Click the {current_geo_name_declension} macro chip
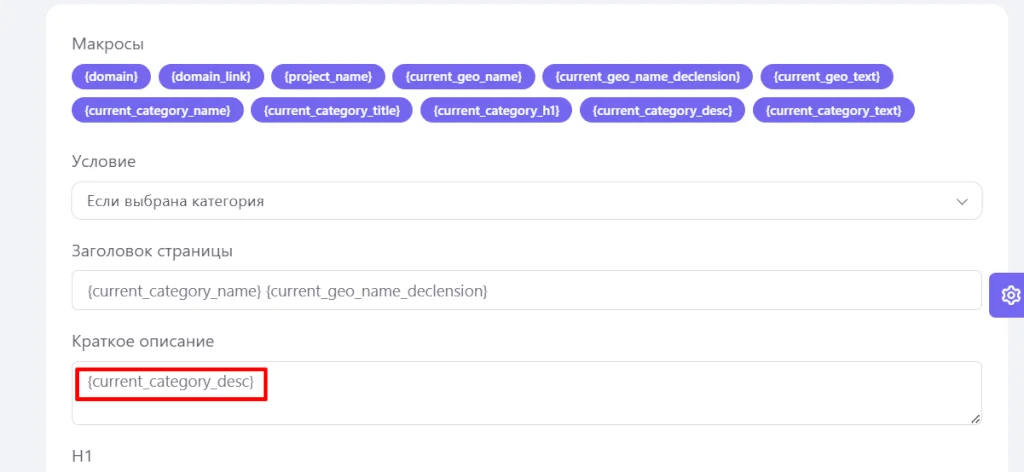Image resolution: width=1024 pixels, height=472 pixels. (x=647, y=76)
